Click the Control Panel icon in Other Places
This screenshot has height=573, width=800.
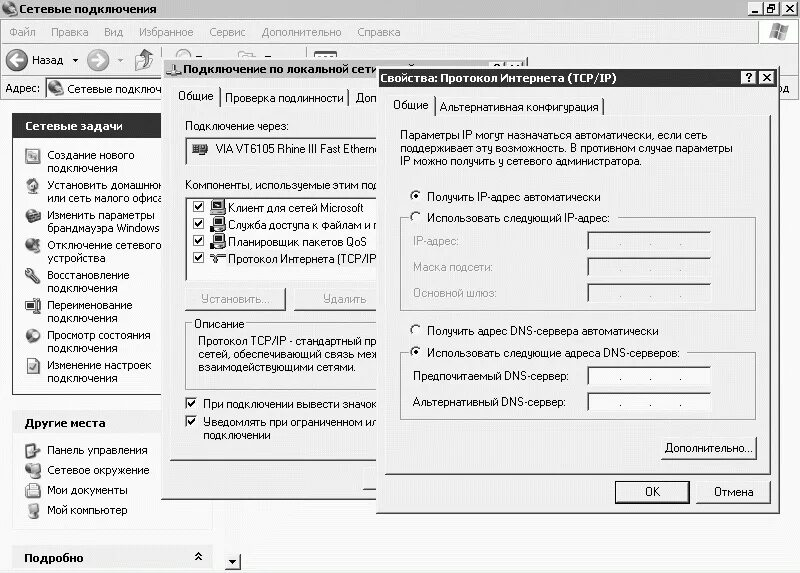click(33, 451)
